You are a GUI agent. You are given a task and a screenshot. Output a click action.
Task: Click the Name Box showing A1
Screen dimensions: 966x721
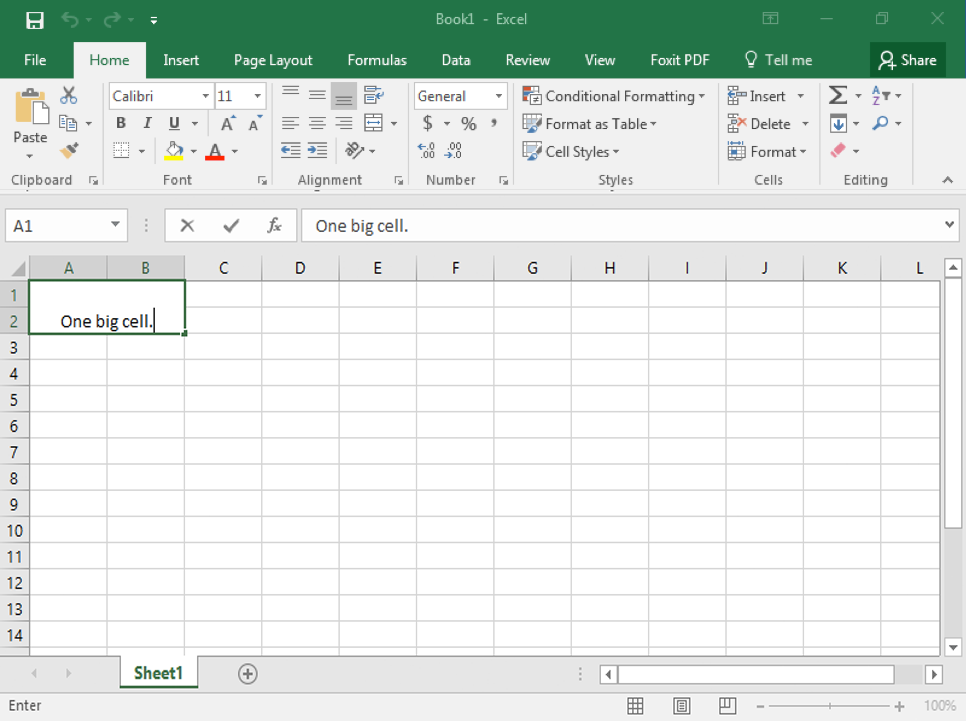click(x=55, y=226)
